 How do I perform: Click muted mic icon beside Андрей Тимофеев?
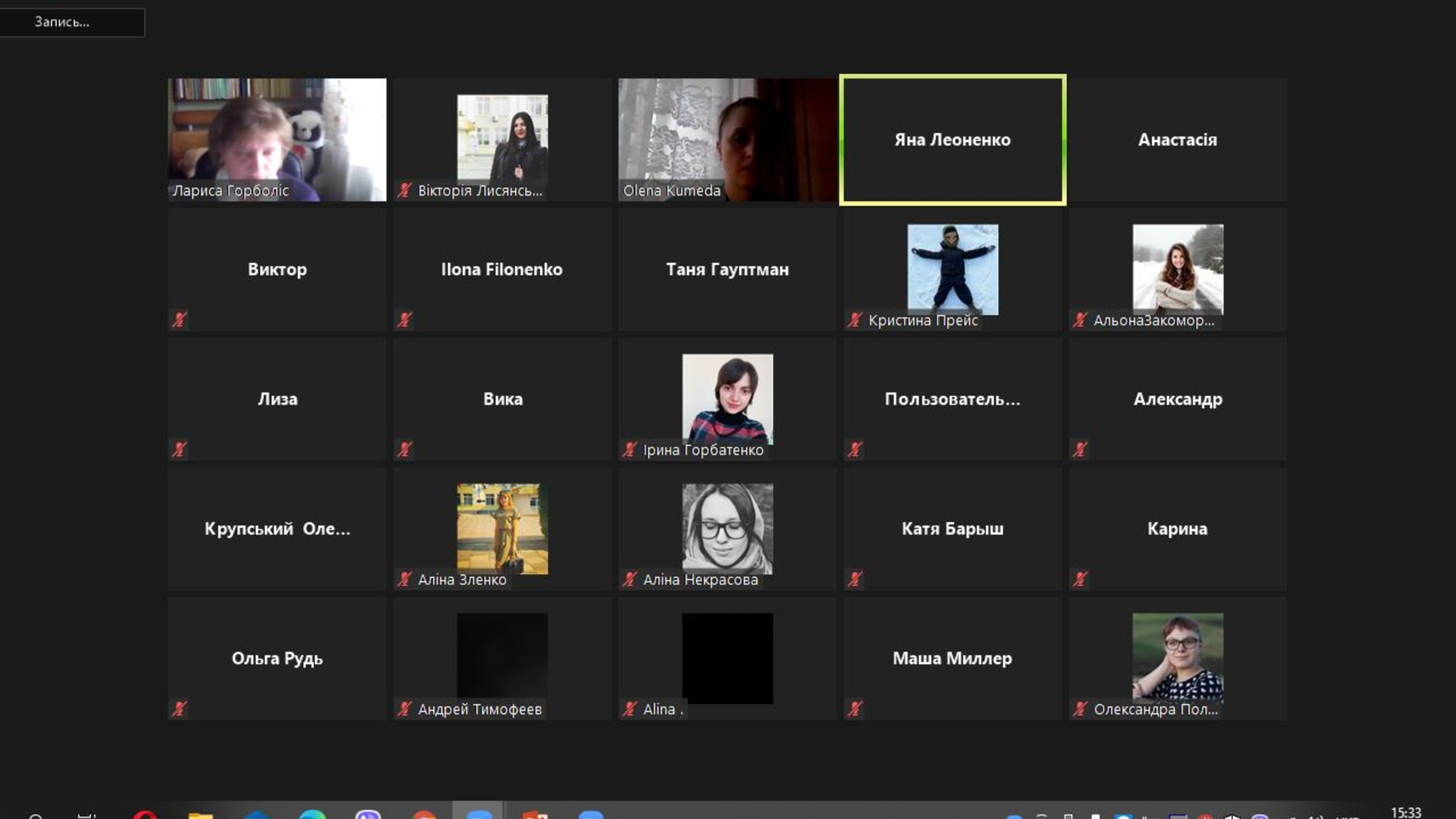(405, 709)
